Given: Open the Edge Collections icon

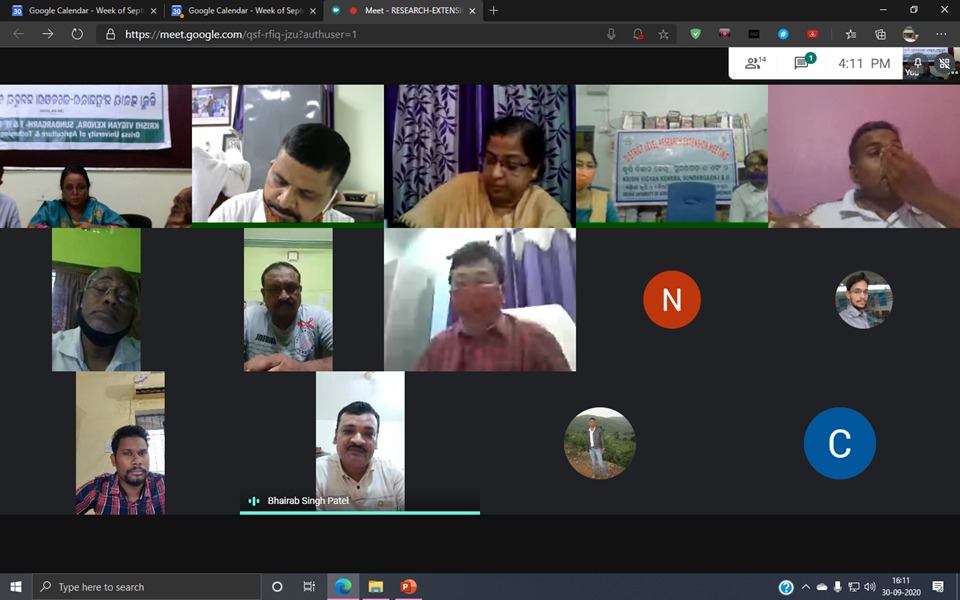Looking at the screenshot, I should click(x=880, y=34).
